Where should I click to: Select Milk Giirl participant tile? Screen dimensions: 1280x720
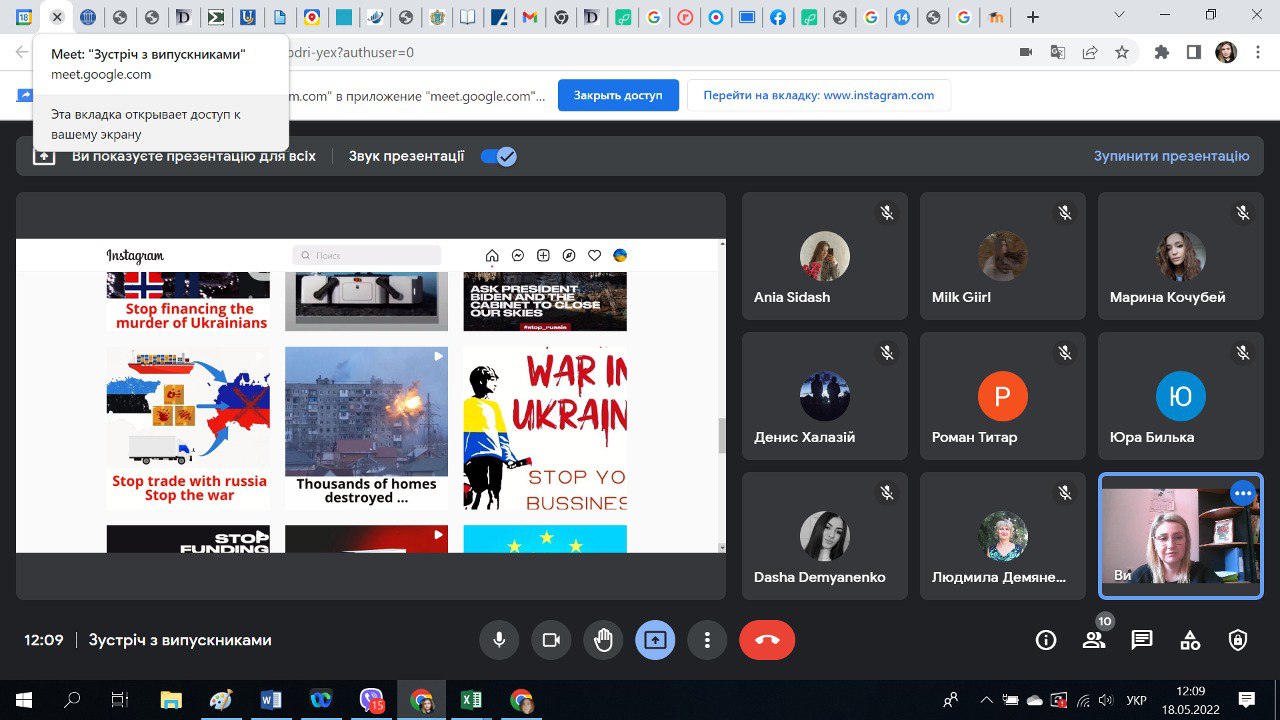[x=1003, y=256]
